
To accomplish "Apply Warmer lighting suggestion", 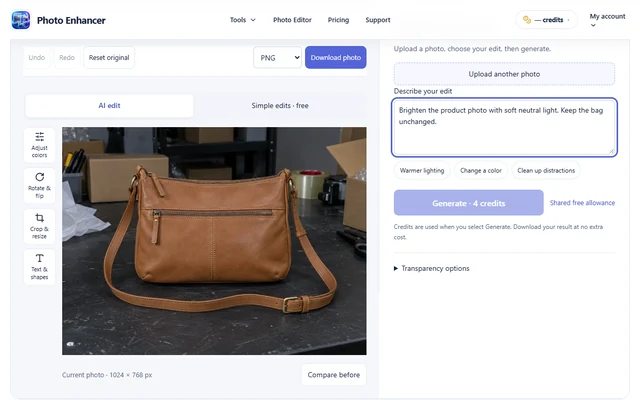I will tap(422, 171).
